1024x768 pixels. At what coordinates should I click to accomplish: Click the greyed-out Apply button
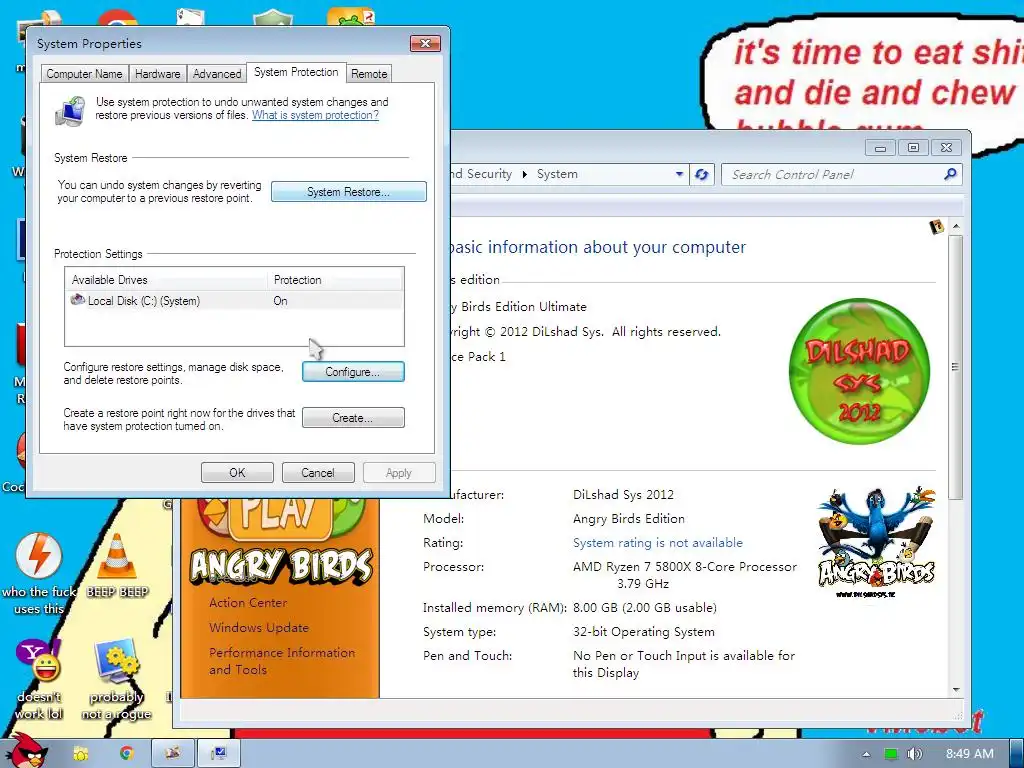point(398,472)
